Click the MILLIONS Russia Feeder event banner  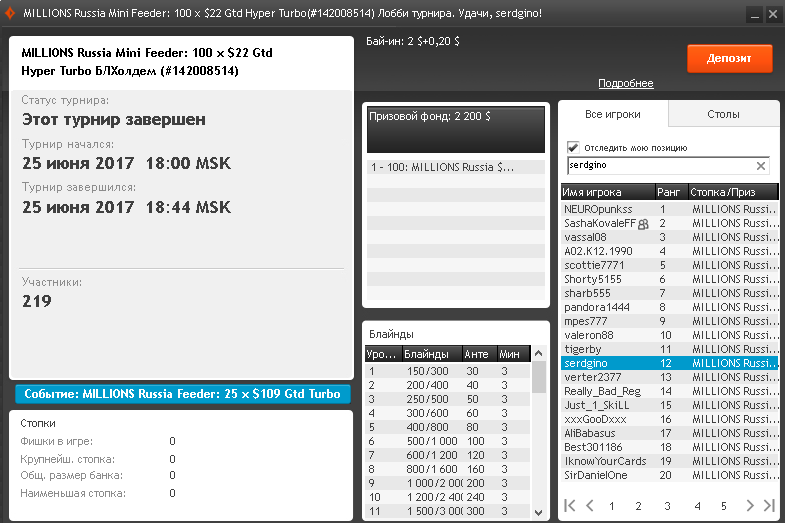point(183,394)
